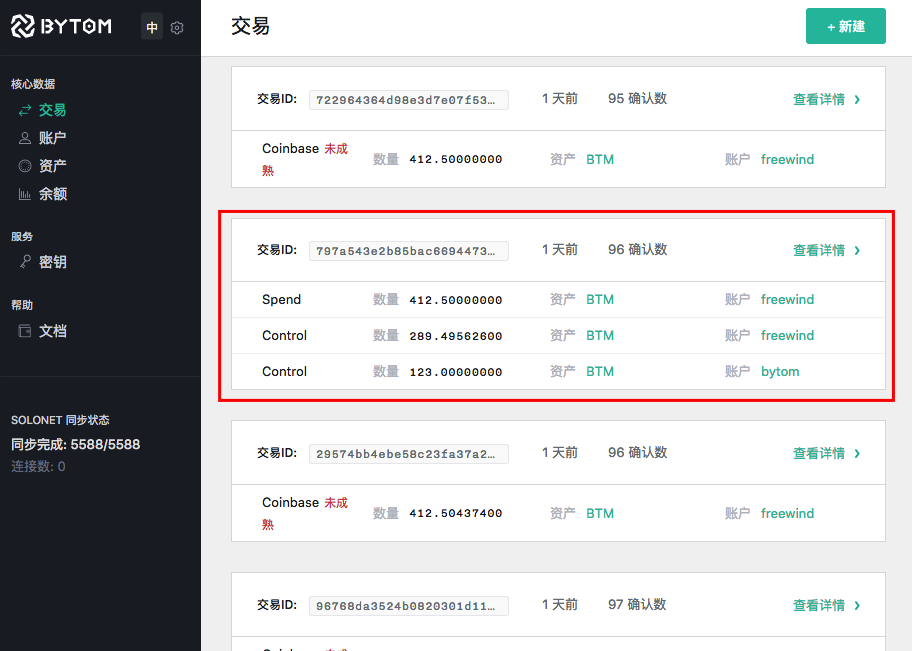Open freewind account in 412.50437400 Coinbase row
Image resolution: width=912 pixels, height=651 pixels.
click(787, 514)
